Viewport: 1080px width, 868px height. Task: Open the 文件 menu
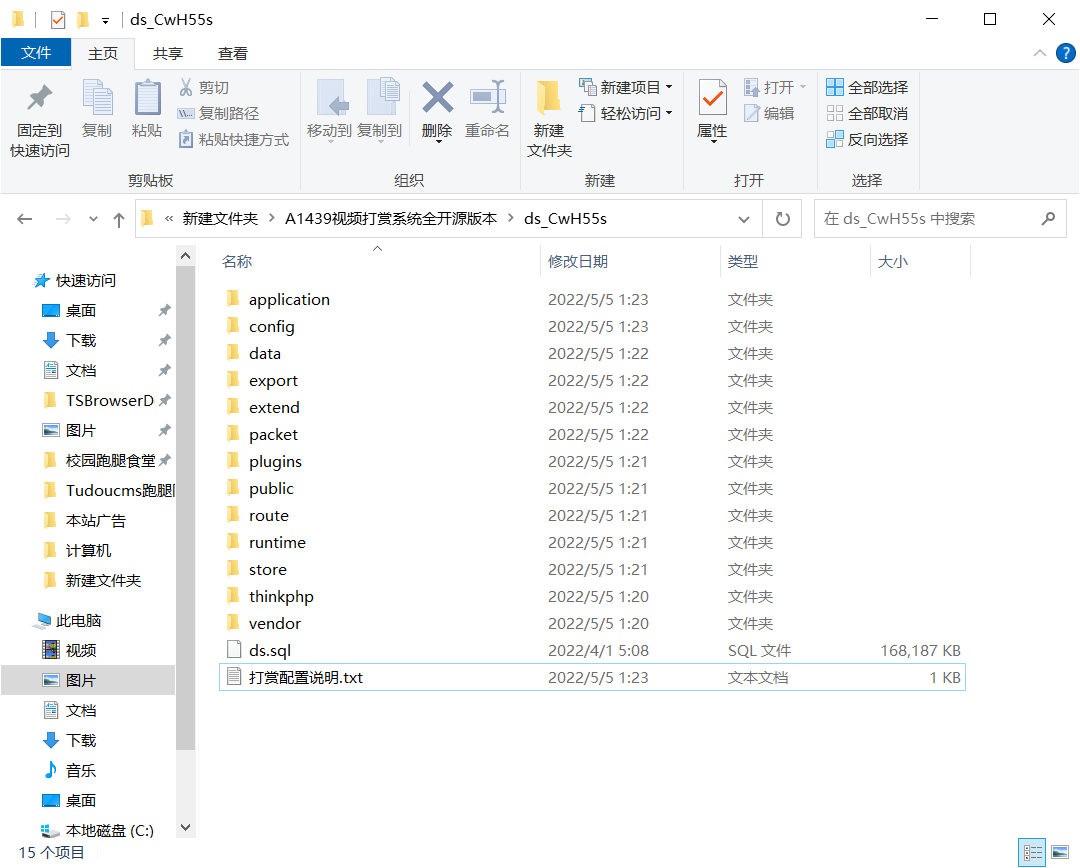[x=36, y=53]
